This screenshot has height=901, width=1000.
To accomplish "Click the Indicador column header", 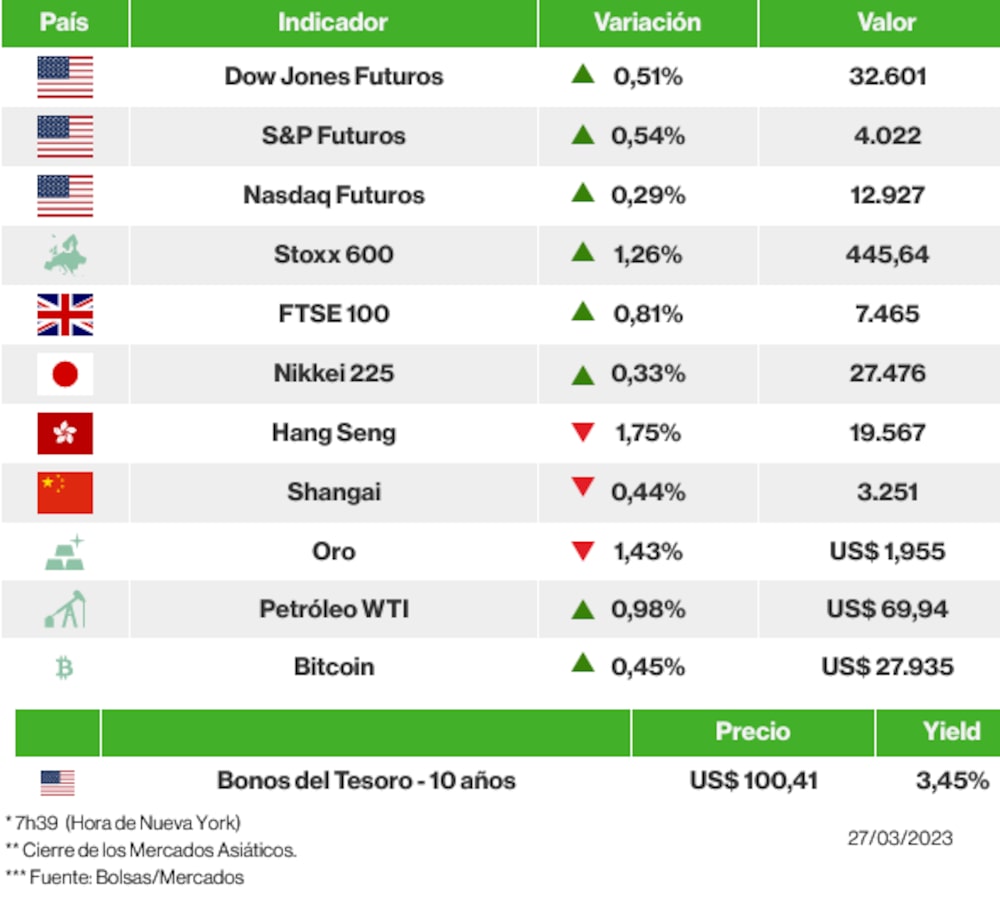I will point(333,22).
